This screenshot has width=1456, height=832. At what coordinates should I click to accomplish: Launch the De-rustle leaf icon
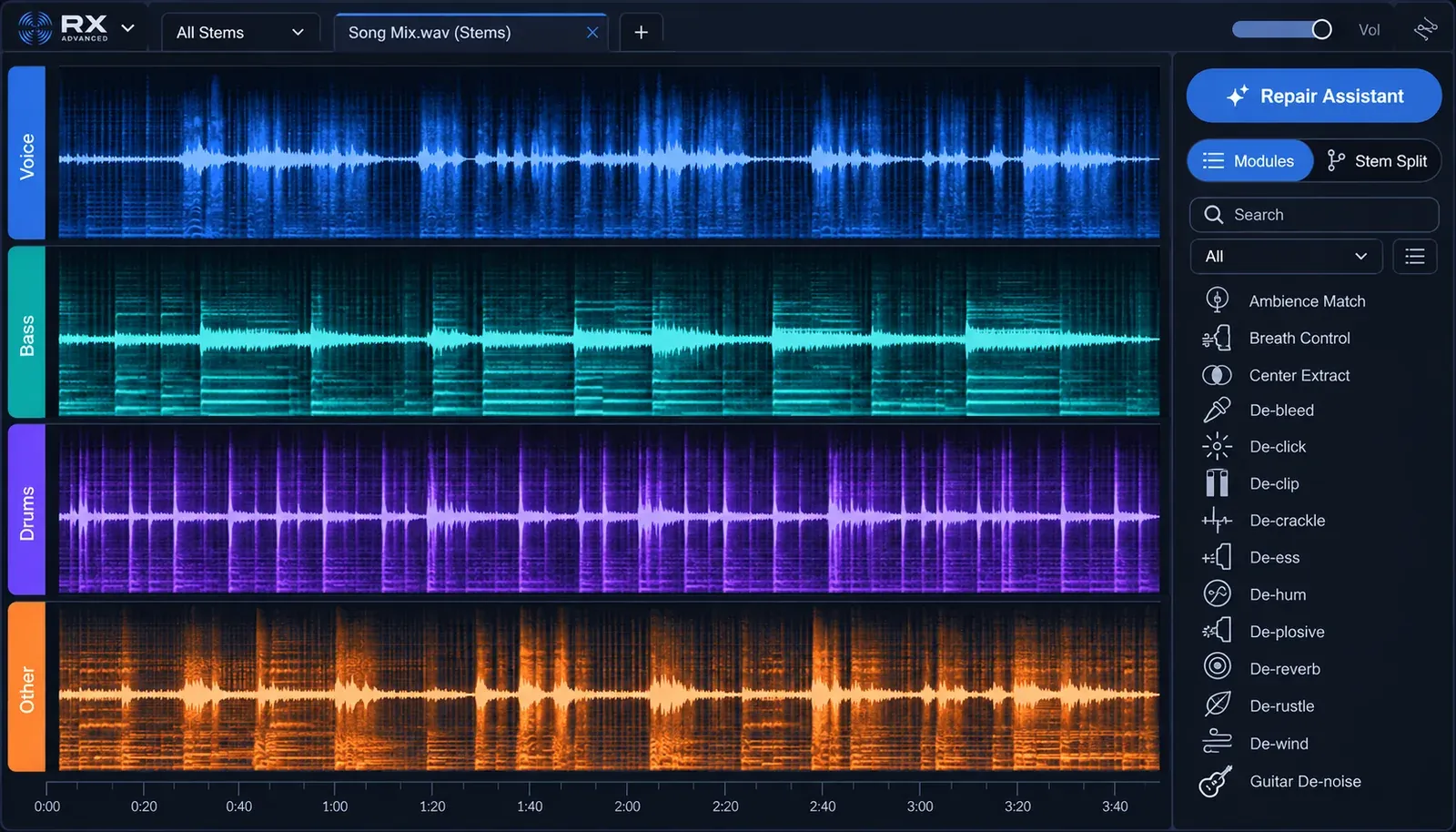pyautogui.click(x=1217, y=705)
